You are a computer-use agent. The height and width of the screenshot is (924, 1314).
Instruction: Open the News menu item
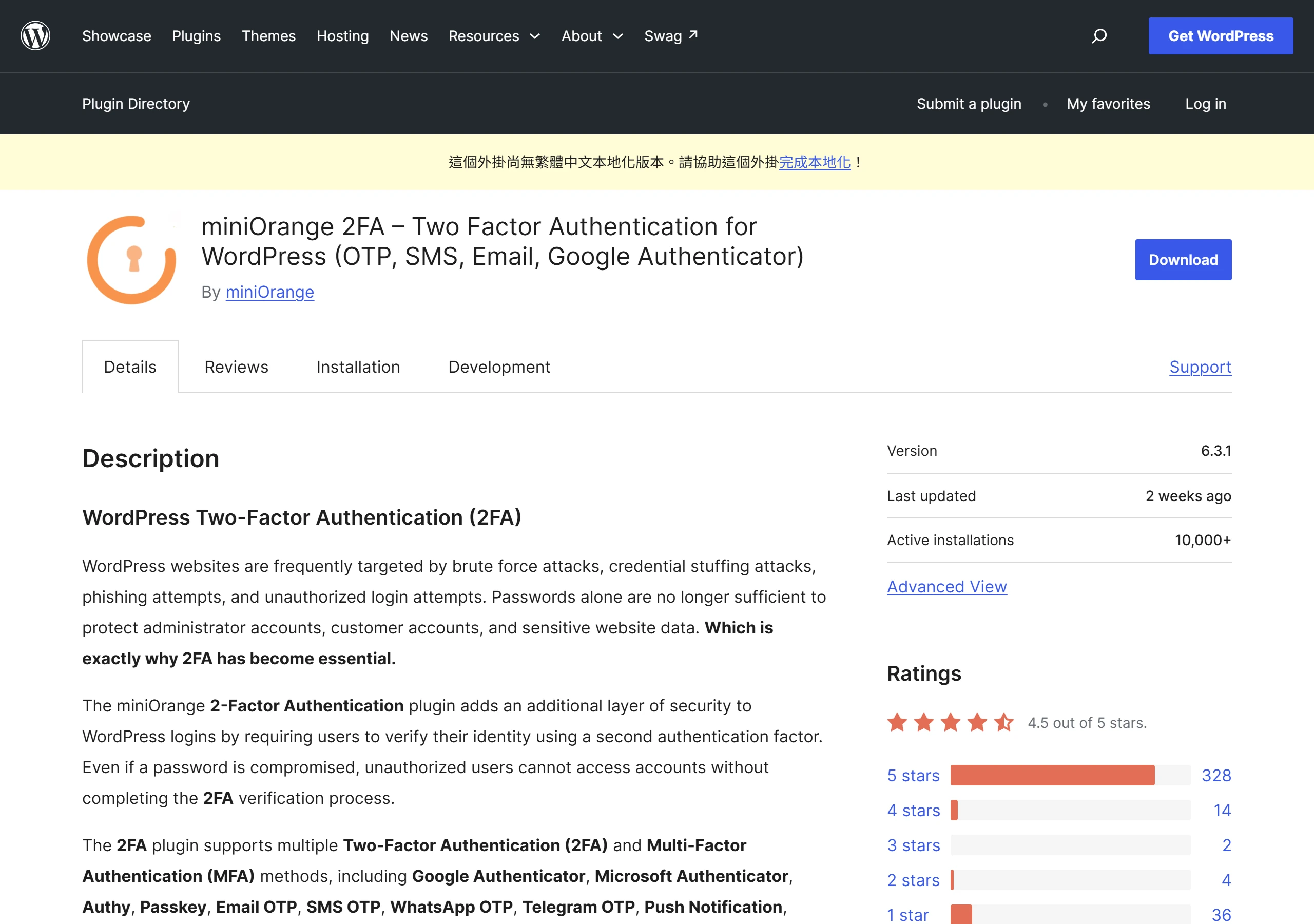click(409, 36)
